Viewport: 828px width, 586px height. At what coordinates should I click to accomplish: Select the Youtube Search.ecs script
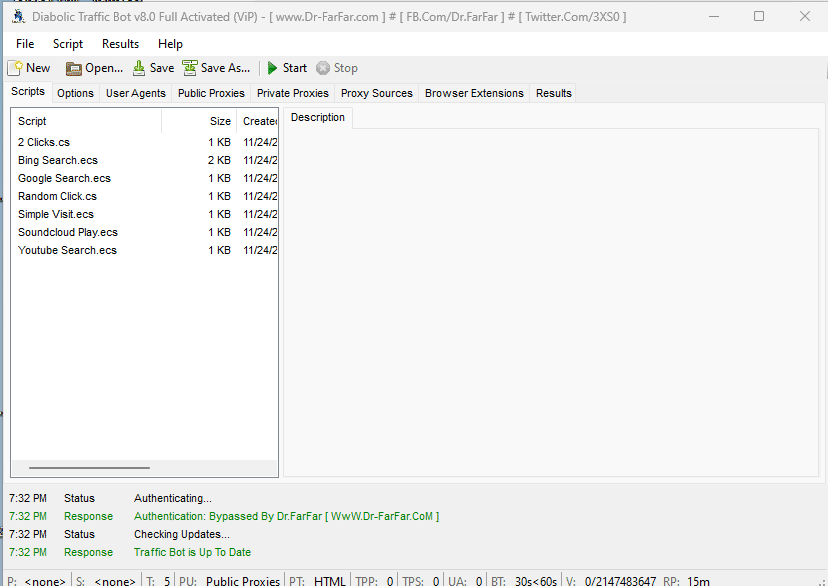[x=67, y=250]
